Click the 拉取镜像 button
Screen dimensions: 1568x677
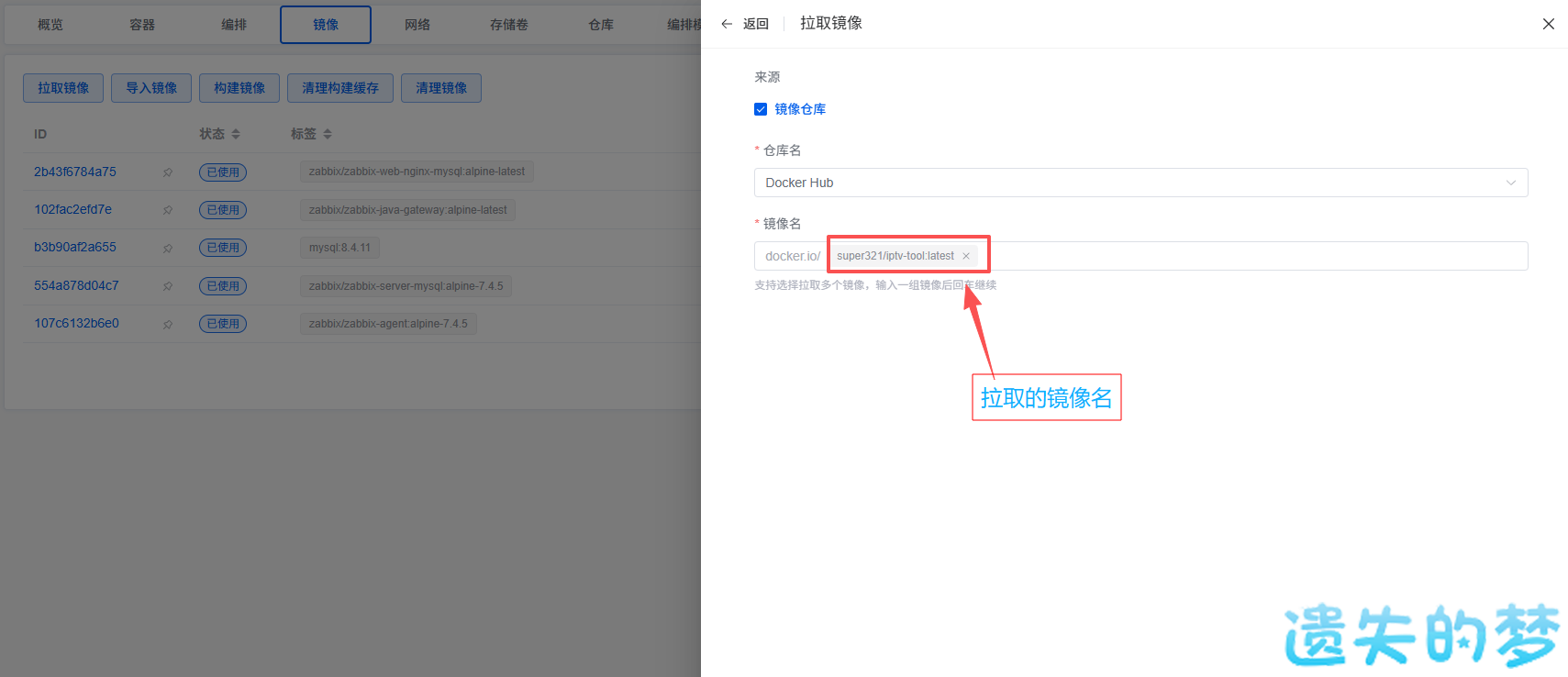[x=63, y=88]
